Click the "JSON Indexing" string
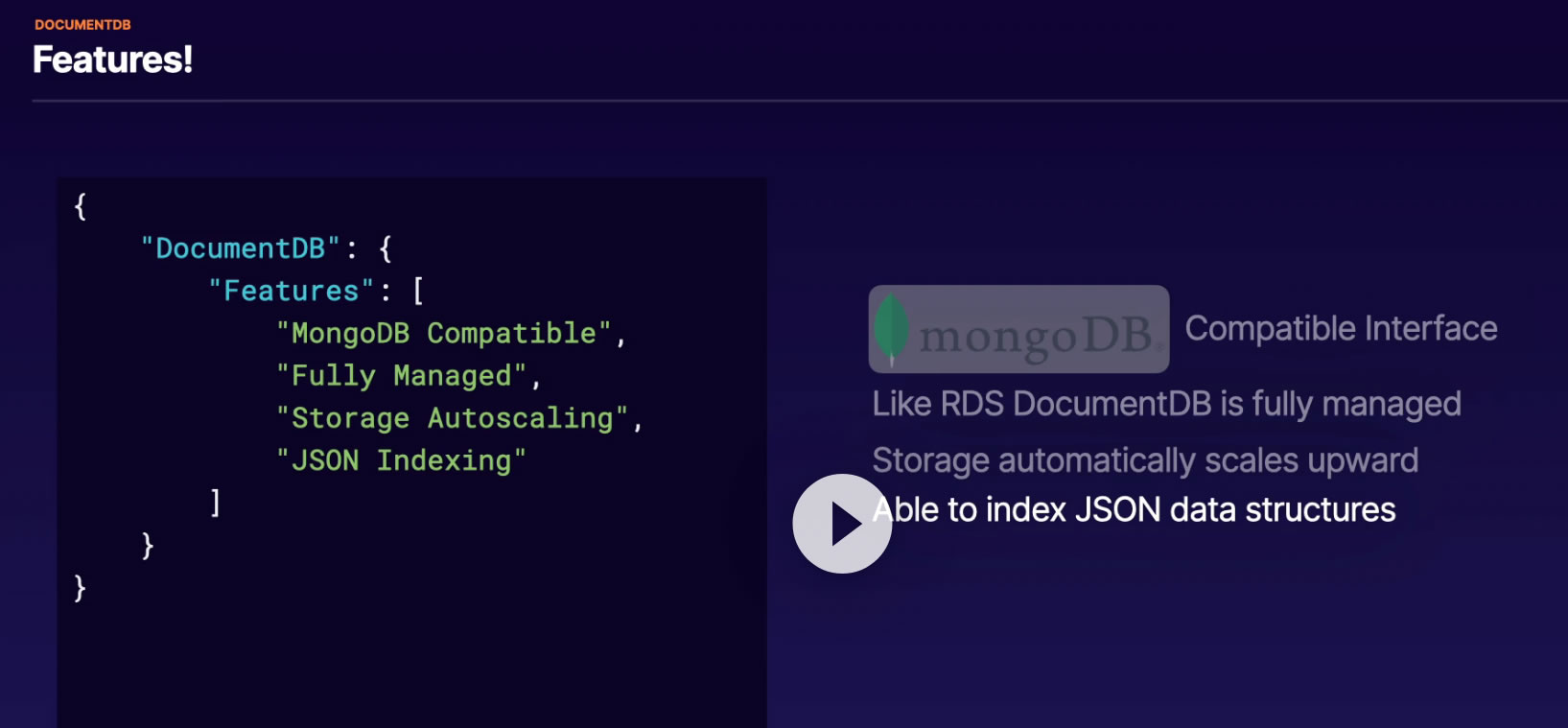Image resolution: width=1568 pixels, height=728 pixels. 401,460
